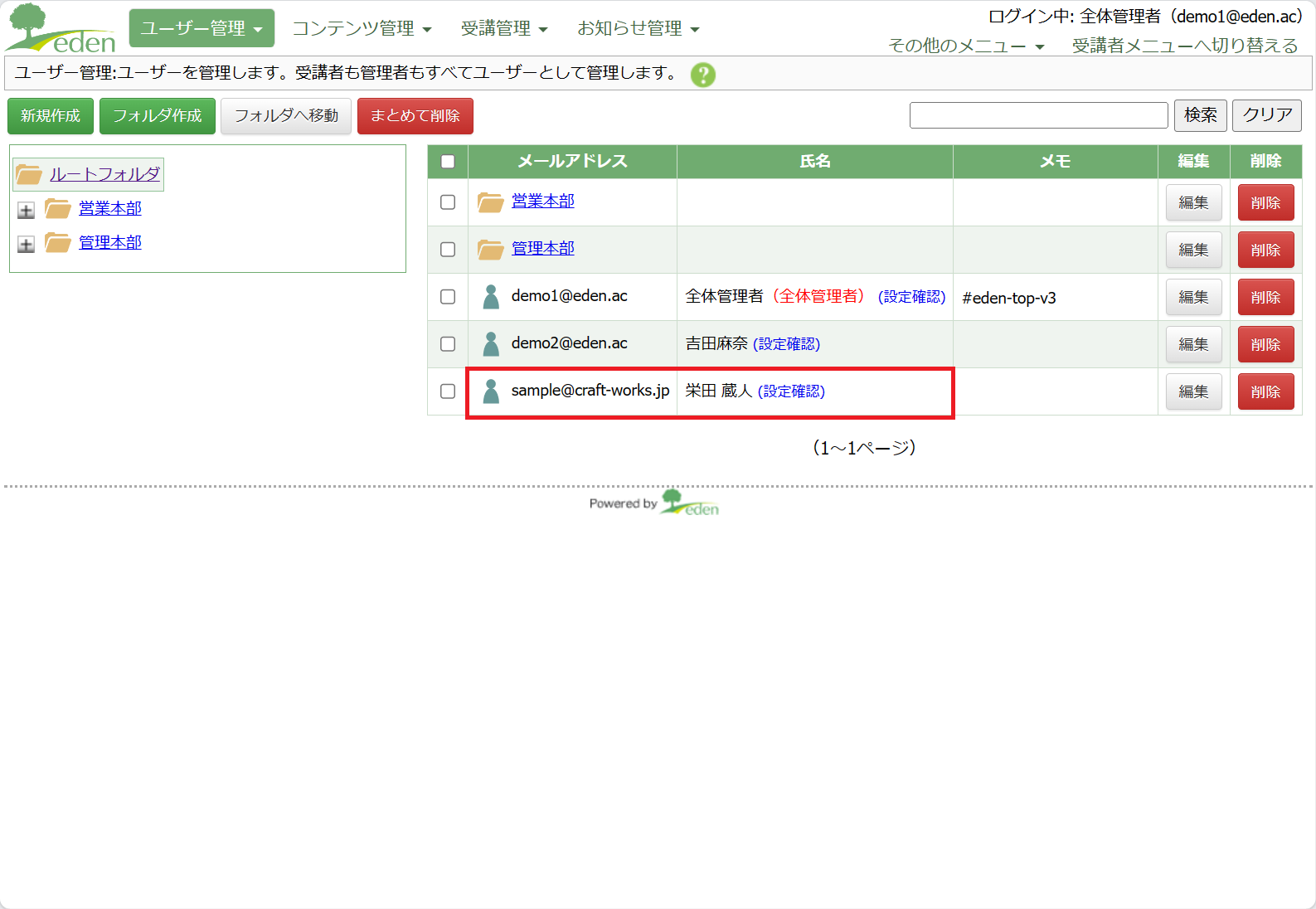Check the demo2@eden.ac row checkbox
The height and width of the screenshot is (909, 1316).
(x=448, y=343)
